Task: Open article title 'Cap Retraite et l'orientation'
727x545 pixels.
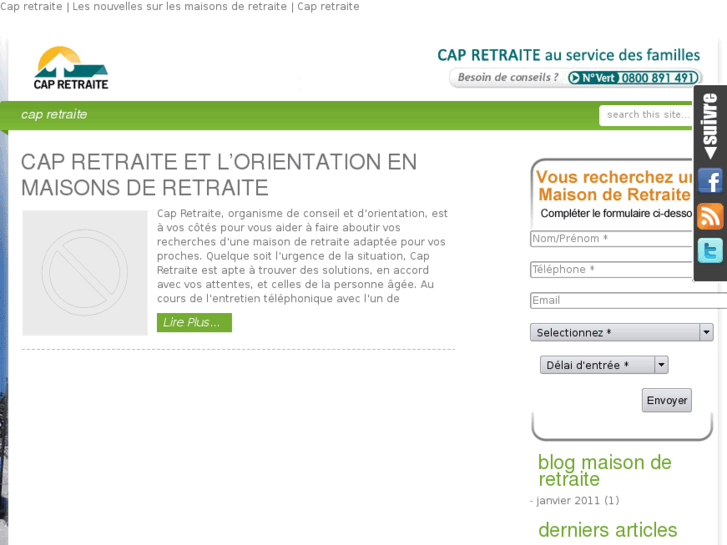Action: click(219, 175)
